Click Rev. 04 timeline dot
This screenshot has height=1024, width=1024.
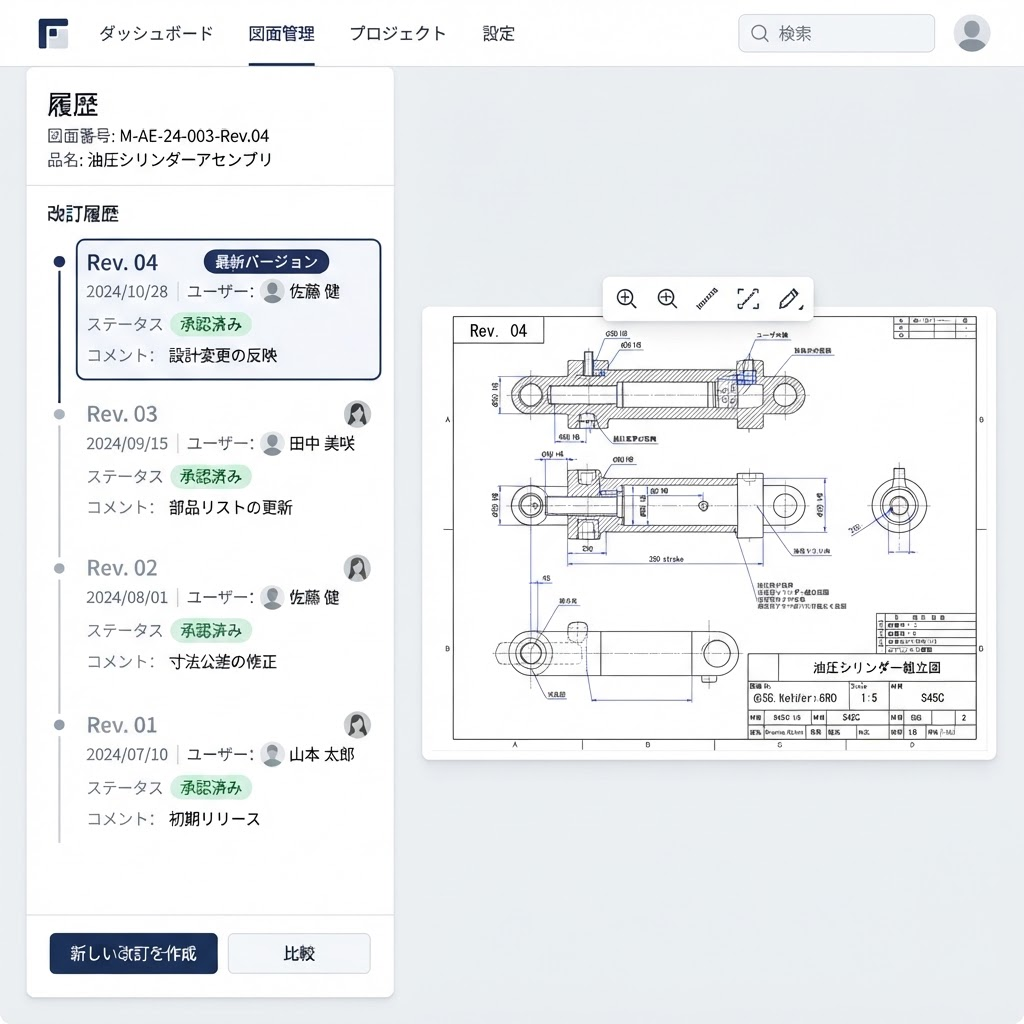[x=59, y=262]
